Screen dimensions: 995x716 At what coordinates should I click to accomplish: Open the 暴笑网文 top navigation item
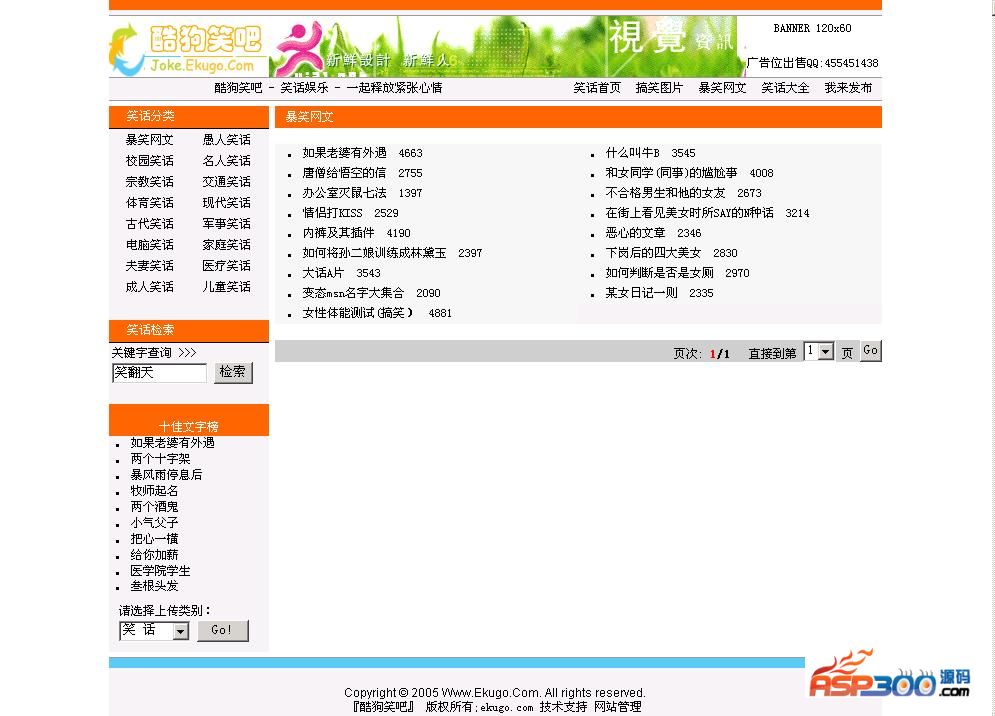[x=722, y=88]
